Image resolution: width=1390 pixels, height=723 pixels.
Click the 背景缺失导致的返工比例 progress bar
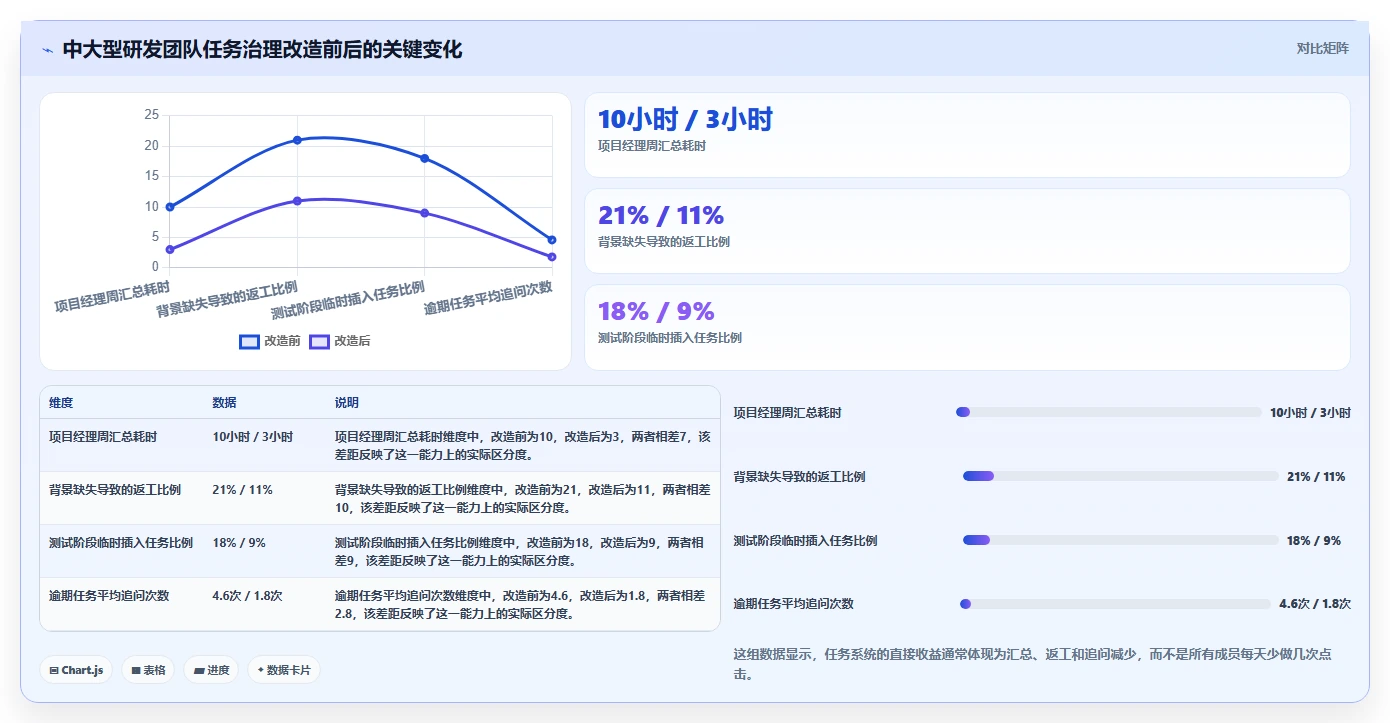tap(1121, 476)
